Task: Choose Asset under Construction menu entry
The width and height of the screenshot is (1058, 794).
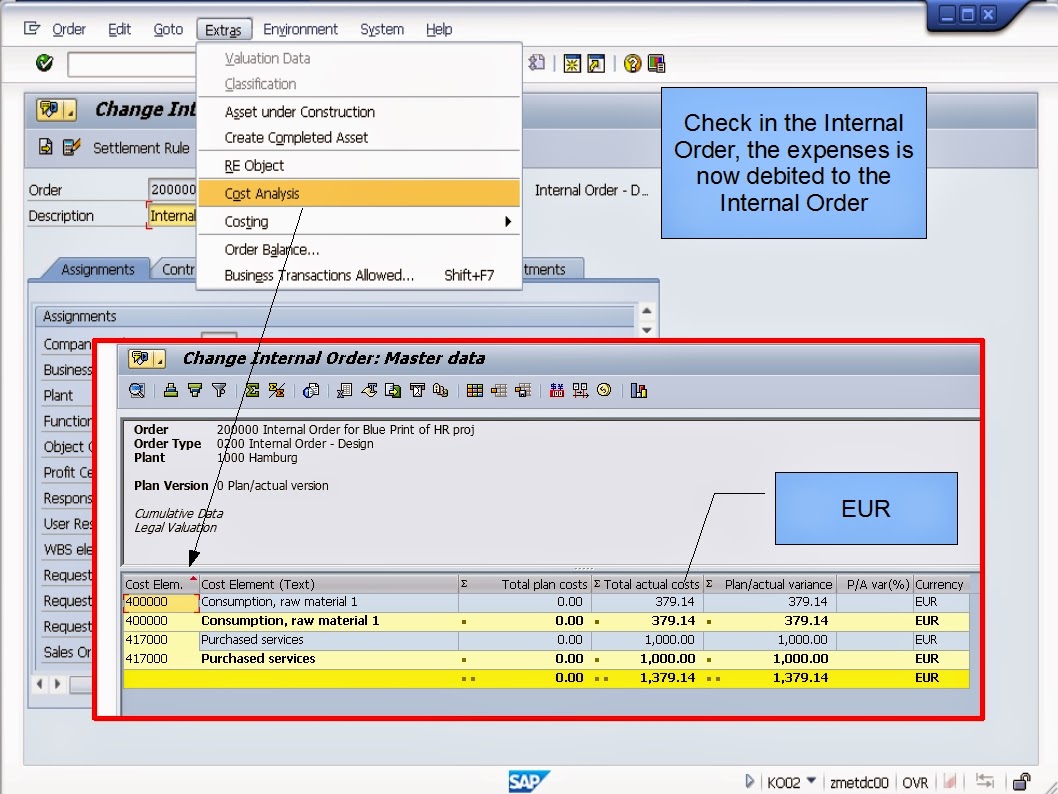Action: tap(359, 112)
